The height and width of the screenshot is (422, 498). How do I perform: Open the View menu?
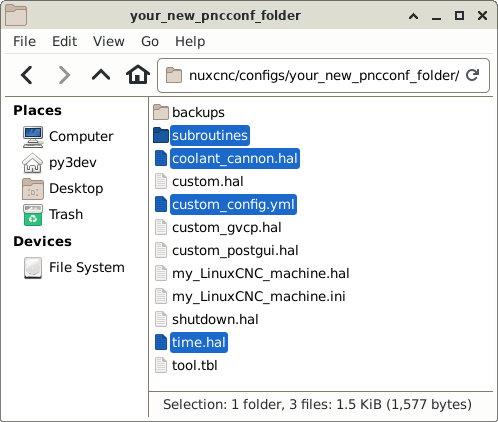tap(109, 42)
